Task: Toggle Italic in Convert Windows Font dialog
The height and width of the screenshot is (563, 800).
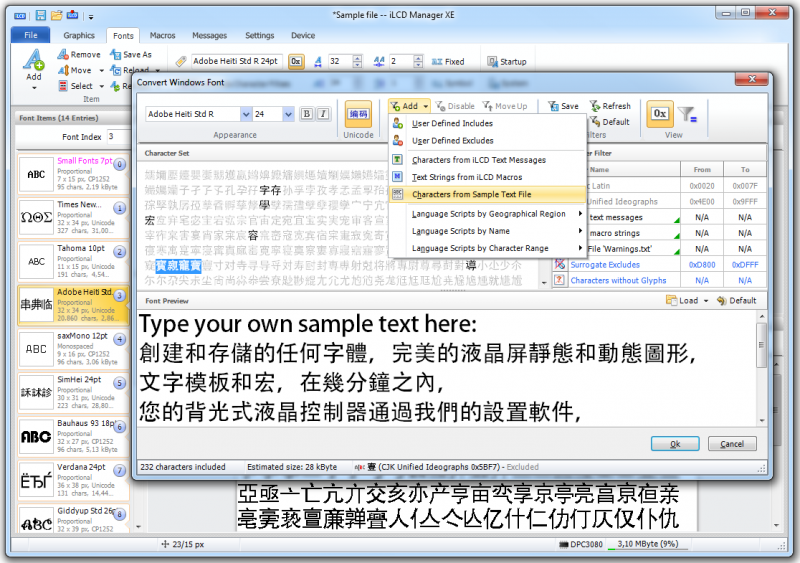Action: (x=323, y=114)
